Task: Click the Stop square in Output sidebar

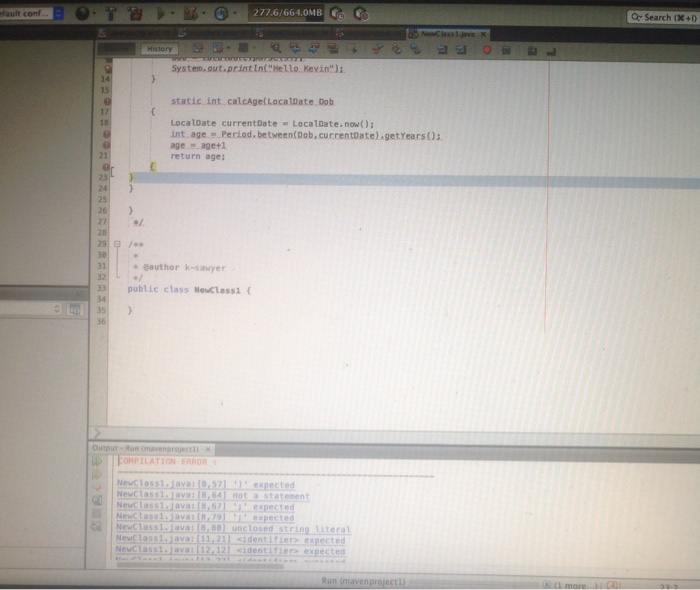Action: click(x=96, y=513)
